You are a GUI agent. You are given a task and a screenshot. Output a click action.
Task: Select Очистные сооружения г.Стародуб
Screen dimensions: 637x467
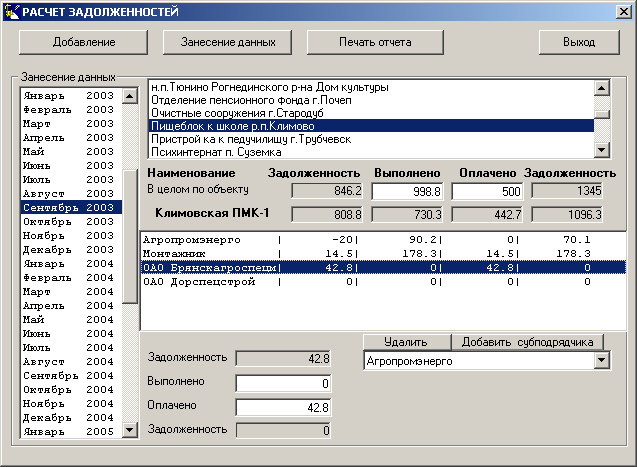(371, 113)
